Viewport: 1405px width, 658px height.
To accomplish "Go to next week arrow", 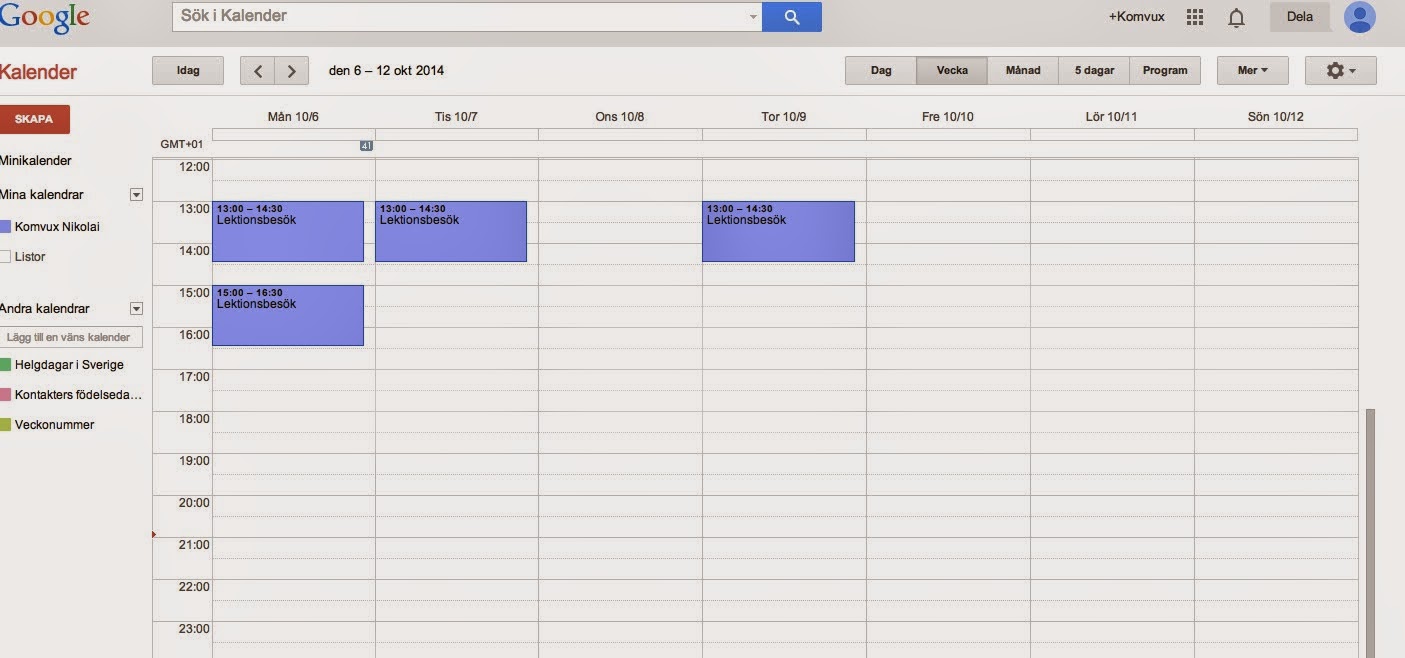I will (291, 71).
